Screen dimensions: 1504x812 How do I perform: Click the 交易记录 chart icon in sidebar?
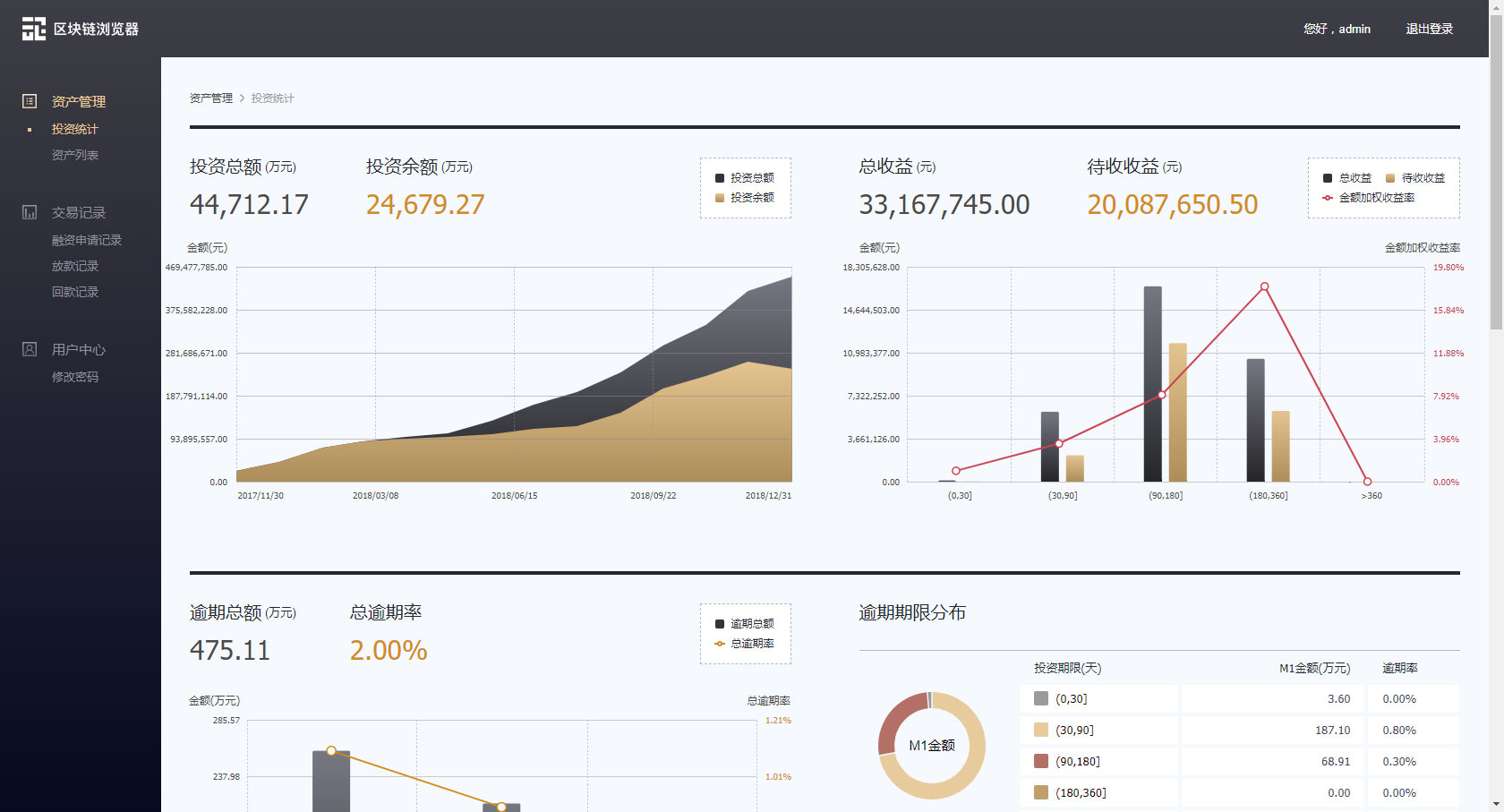click(30, 212)
